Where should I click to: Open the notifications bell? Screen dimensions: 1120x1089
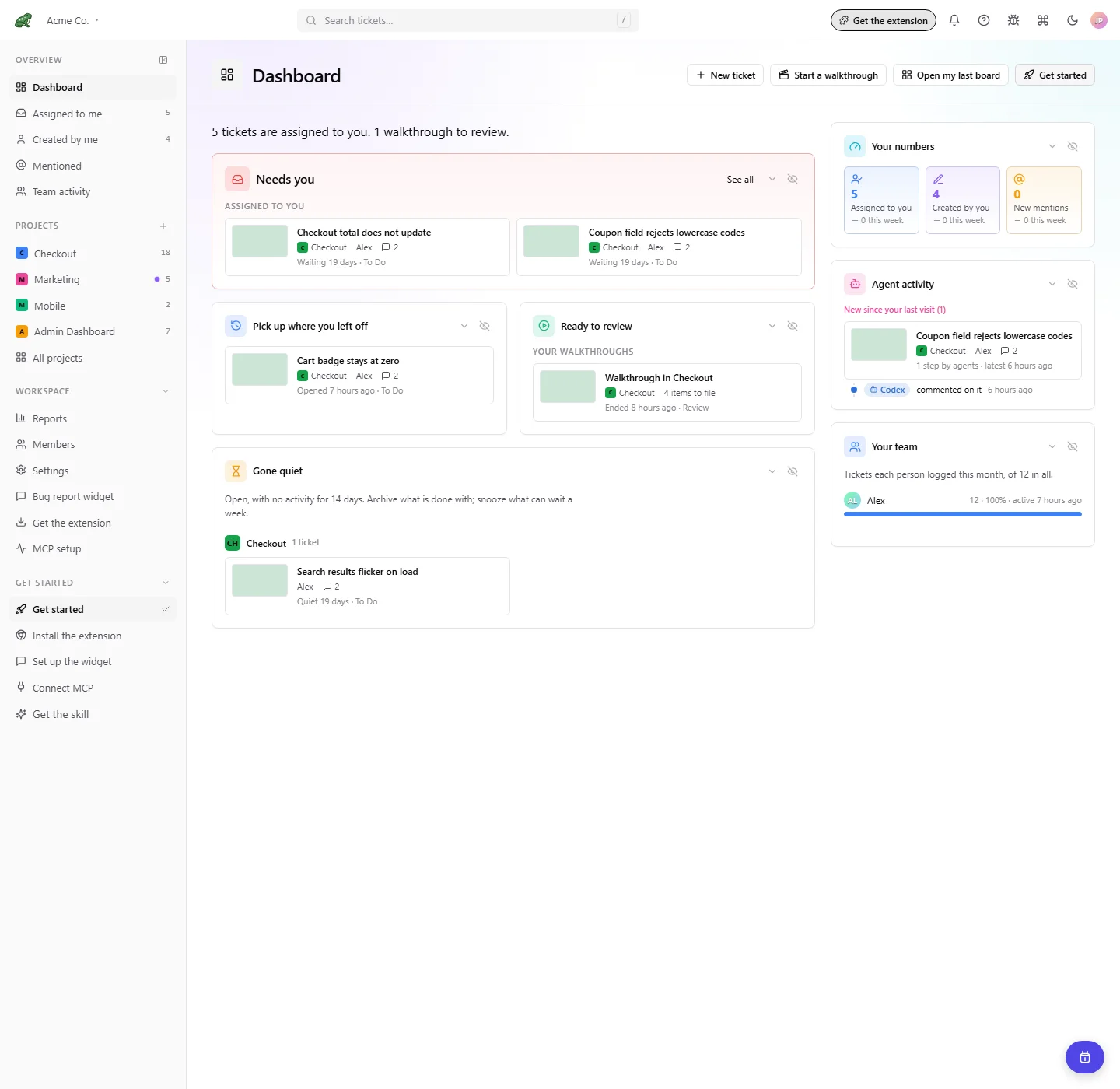coord(954,20)
